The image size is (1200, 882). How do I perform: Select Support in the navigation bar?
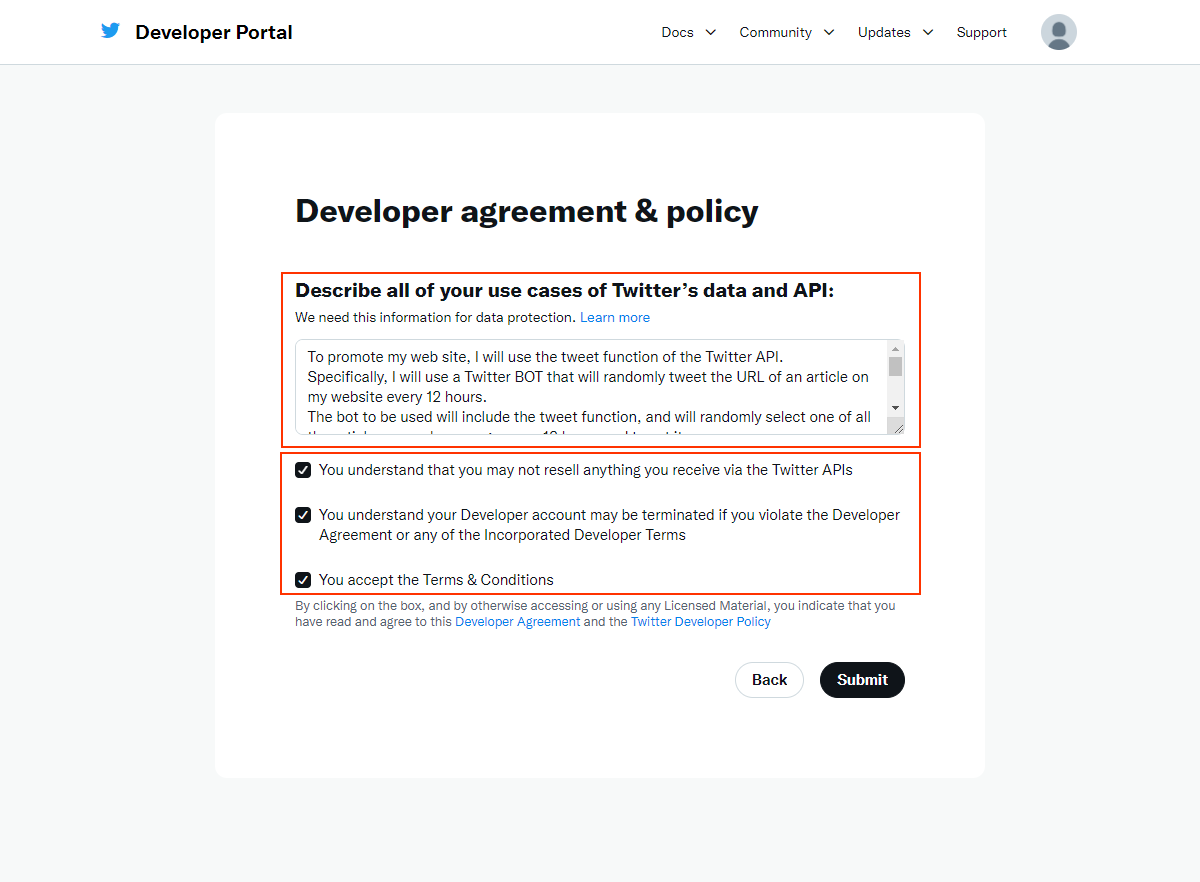pyautogui.click(x=981, y=32)
